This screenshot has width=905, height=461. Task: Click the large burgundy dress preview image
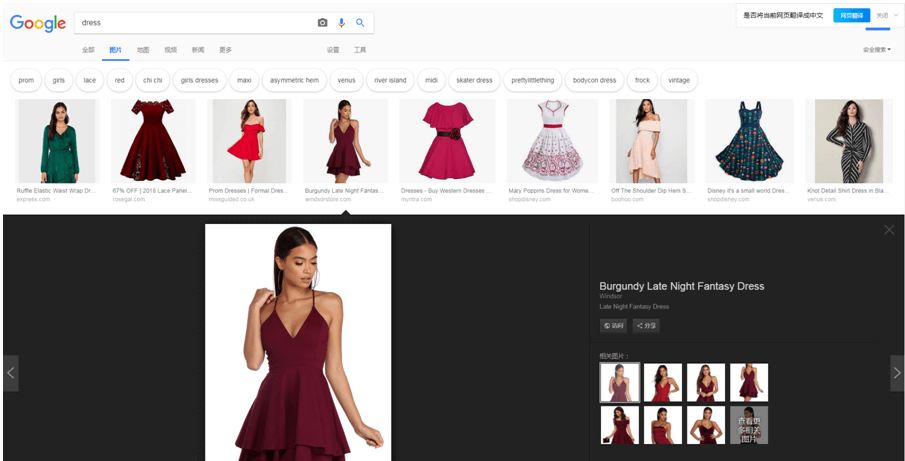click(298, 343)
